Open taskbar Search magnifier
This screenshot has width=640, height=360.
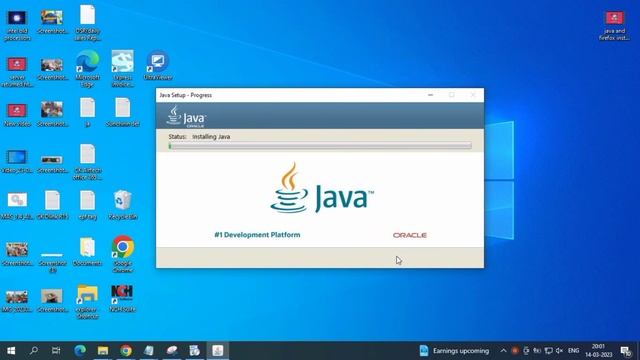(x=34, y=351)
